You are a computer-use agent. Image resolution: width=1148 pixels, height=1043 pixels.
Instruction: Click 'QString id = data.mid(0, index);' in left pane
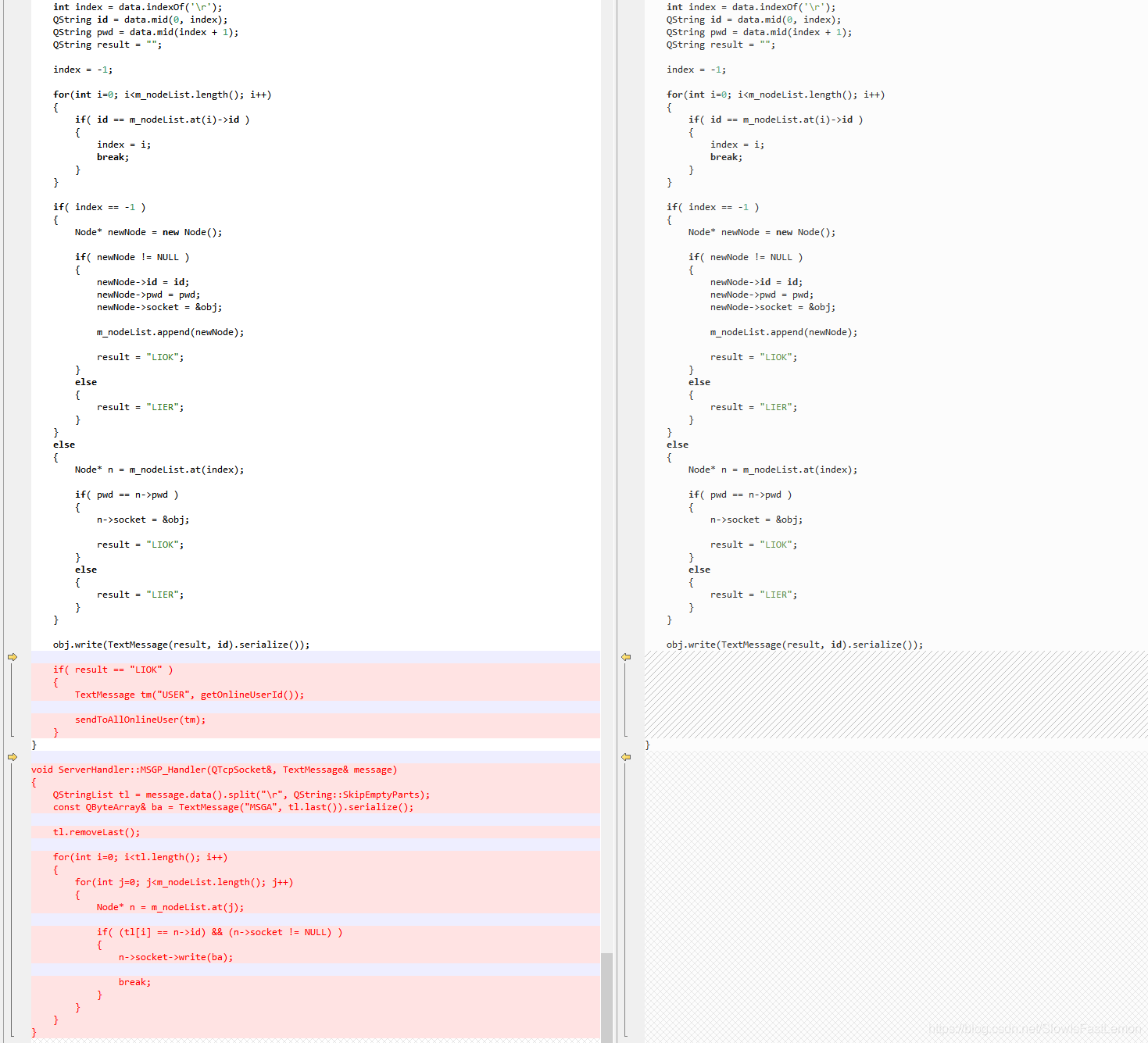coord(141,20)
